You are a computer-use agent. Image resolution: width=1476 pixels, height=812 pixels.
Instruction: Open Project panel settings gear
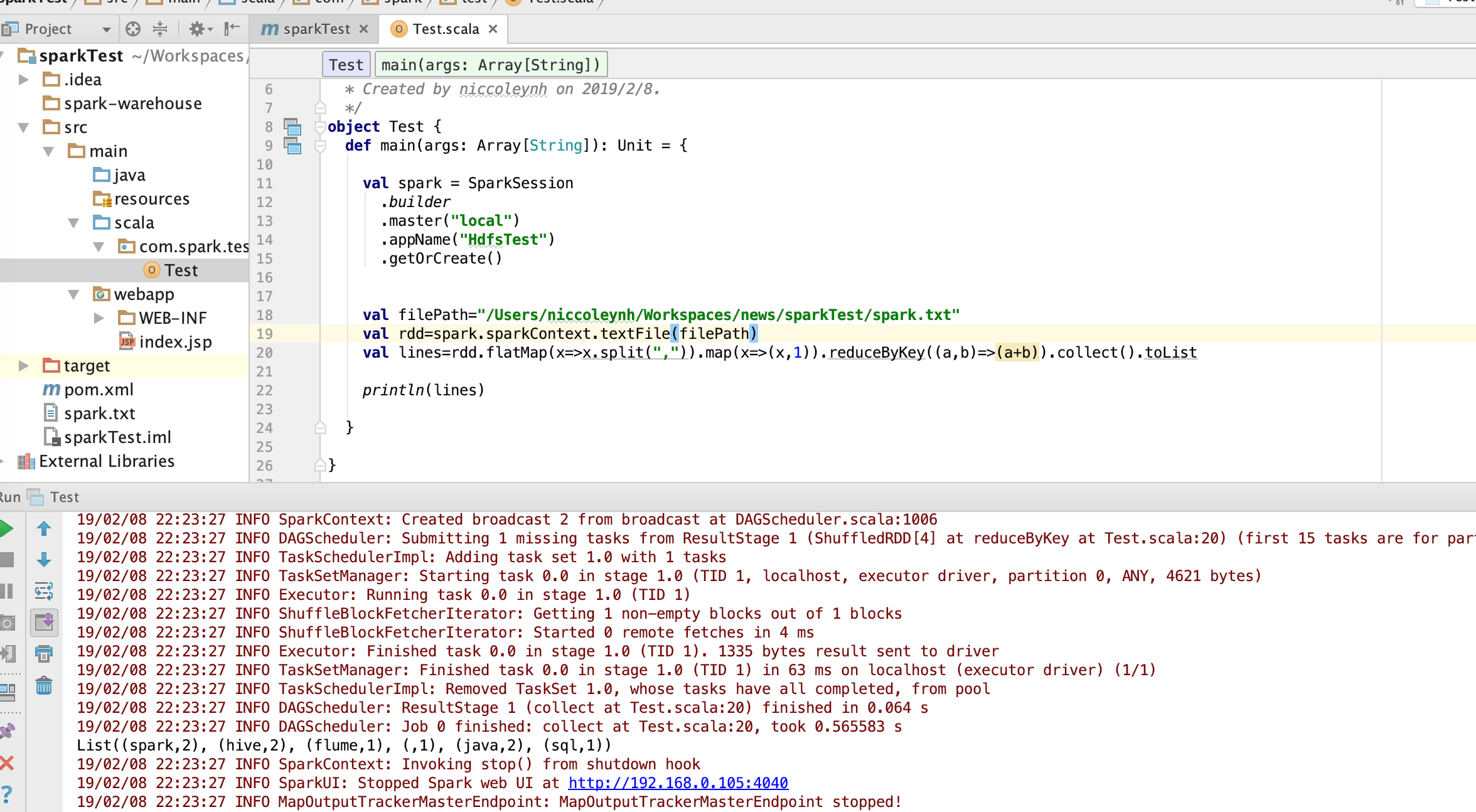point(201,28)
